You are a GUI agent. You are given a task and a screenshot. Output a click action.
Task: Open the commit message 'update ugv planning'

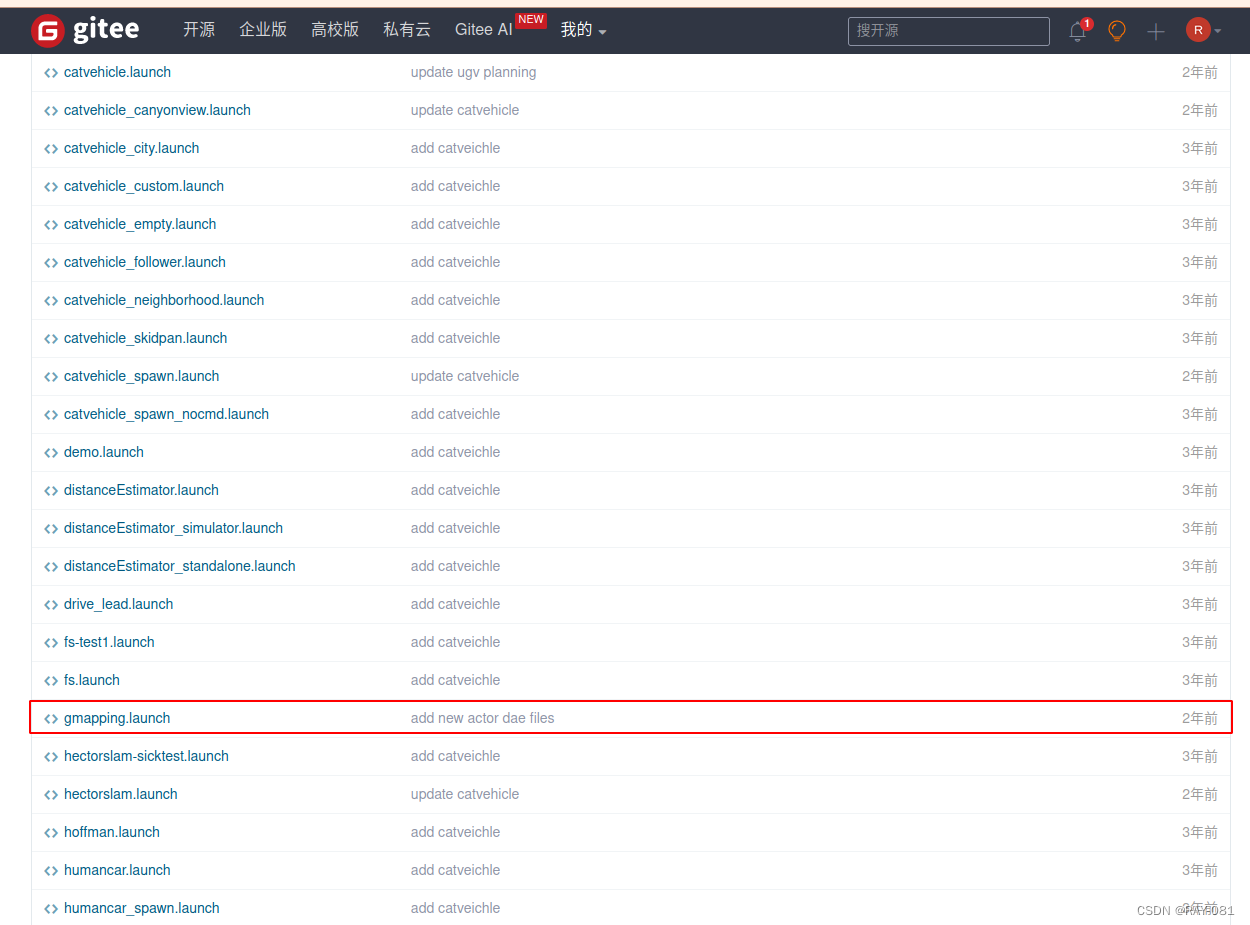coord(473,72)
